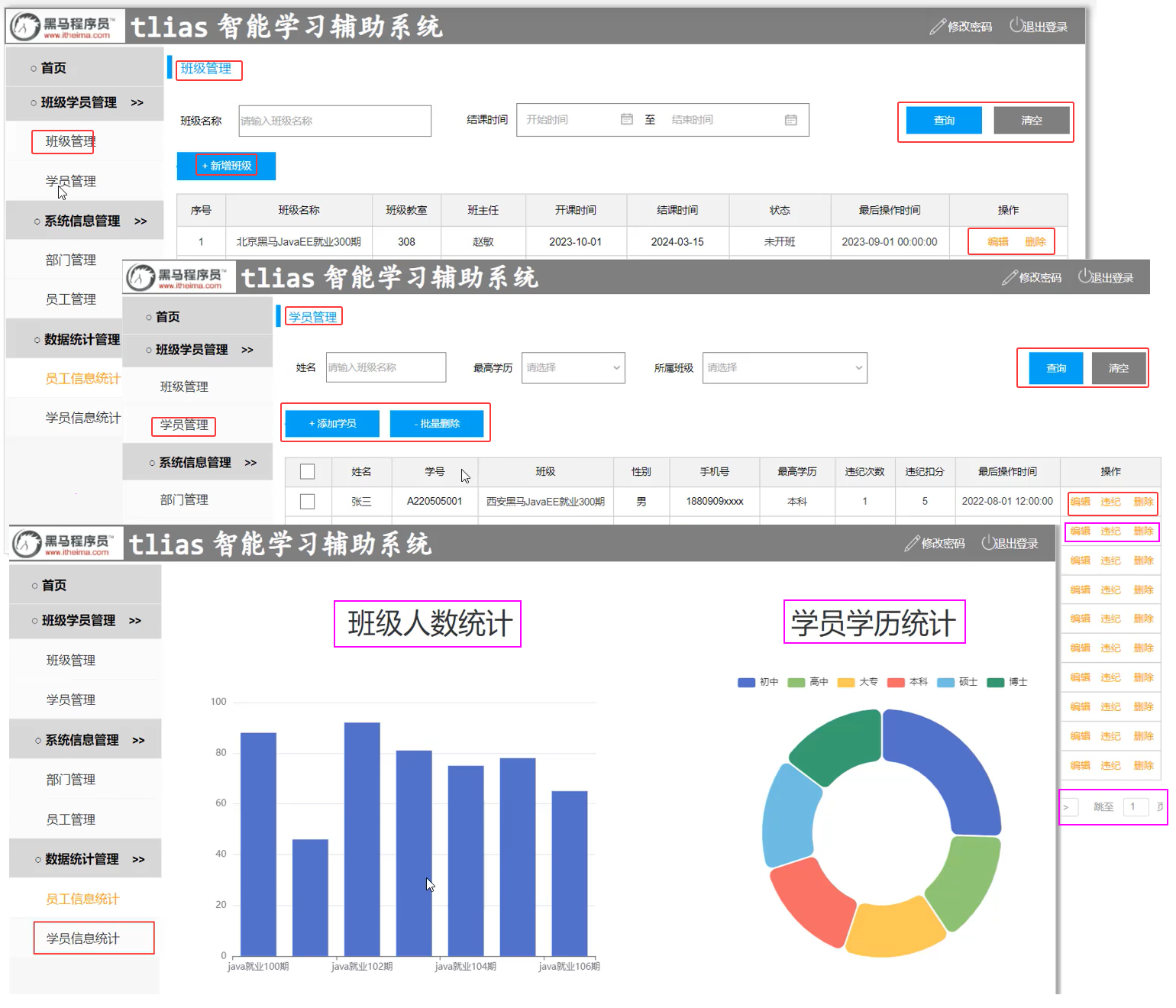Tick the select-all checkbox in the student table header
The width and height of the screenshot is (1176, 1008).
[308, 472]
